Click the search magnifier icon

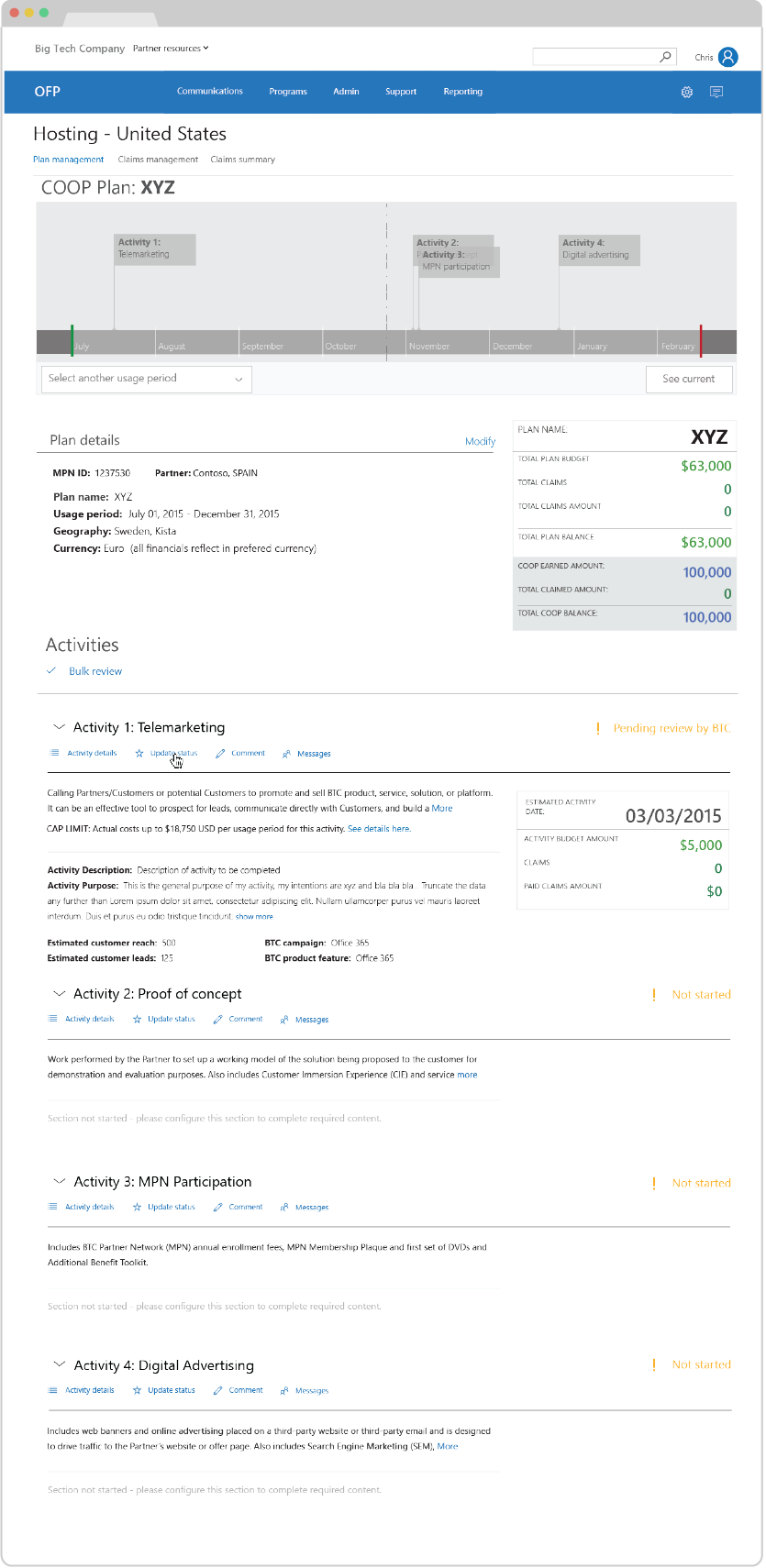666,57
